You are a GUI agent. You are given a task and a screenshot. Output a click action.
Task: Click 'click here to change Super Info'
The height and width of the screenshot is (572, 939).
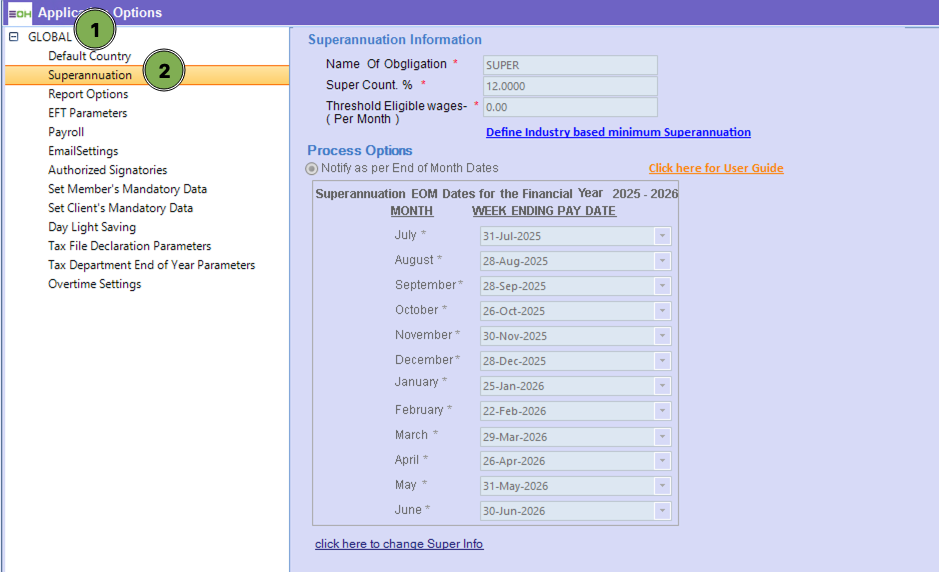pos(399,544)
